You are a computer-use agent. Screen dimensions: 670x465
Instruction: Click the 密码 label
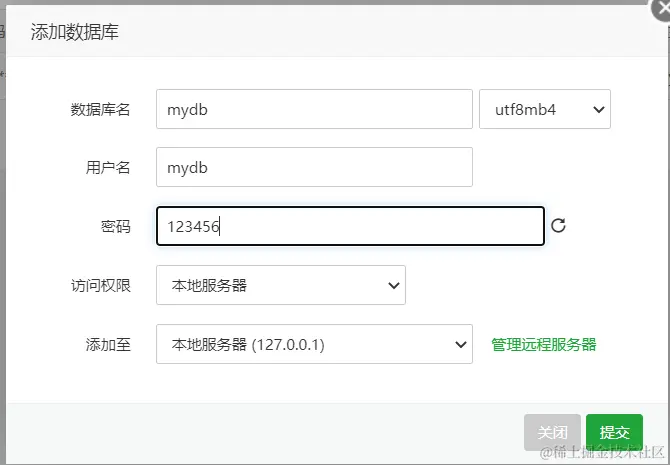coord(115,227)
